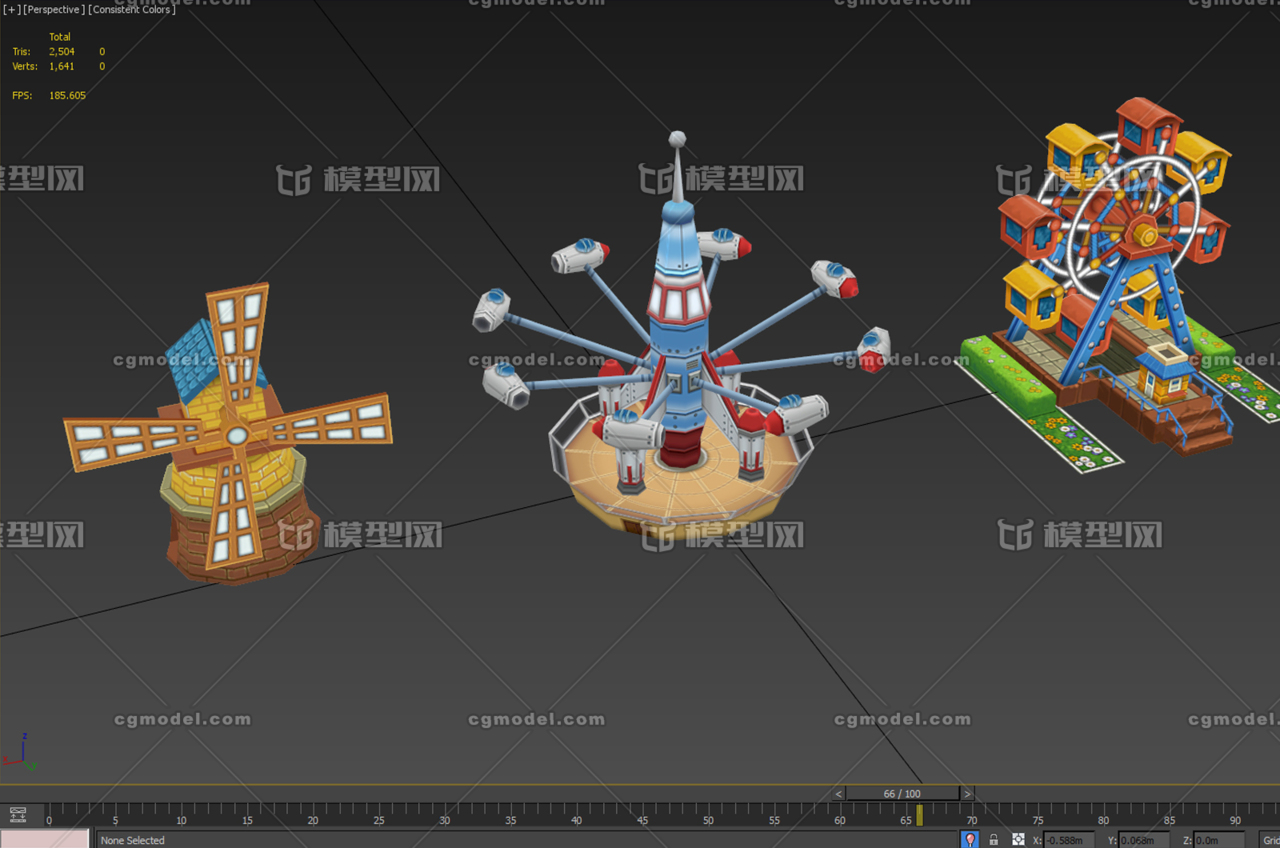The height and width of the screenshot is (848, 1280).
Task: Click the 66 / 100 time slider handle
Action: pyautogui.click(x=902, y=794)
